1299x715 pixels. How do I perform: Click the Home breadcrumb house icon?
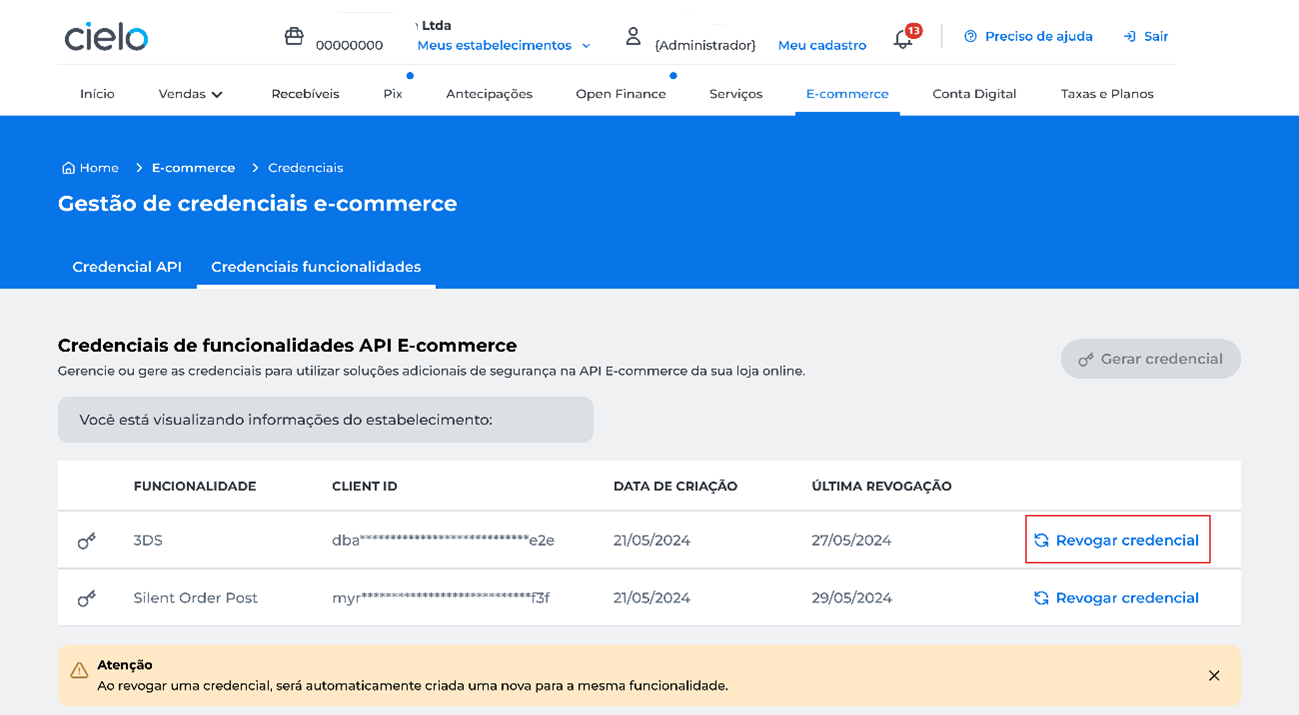point(68,168)
